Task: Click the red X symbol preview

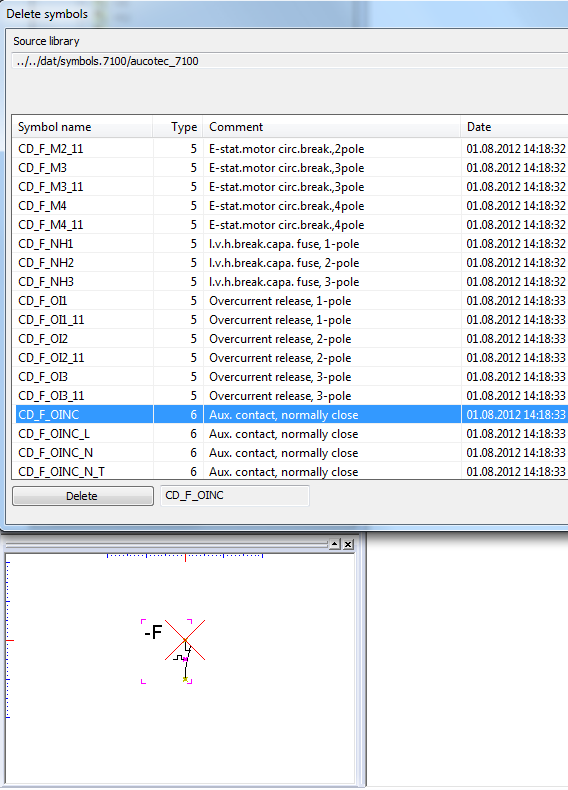Action: point(185,640)
